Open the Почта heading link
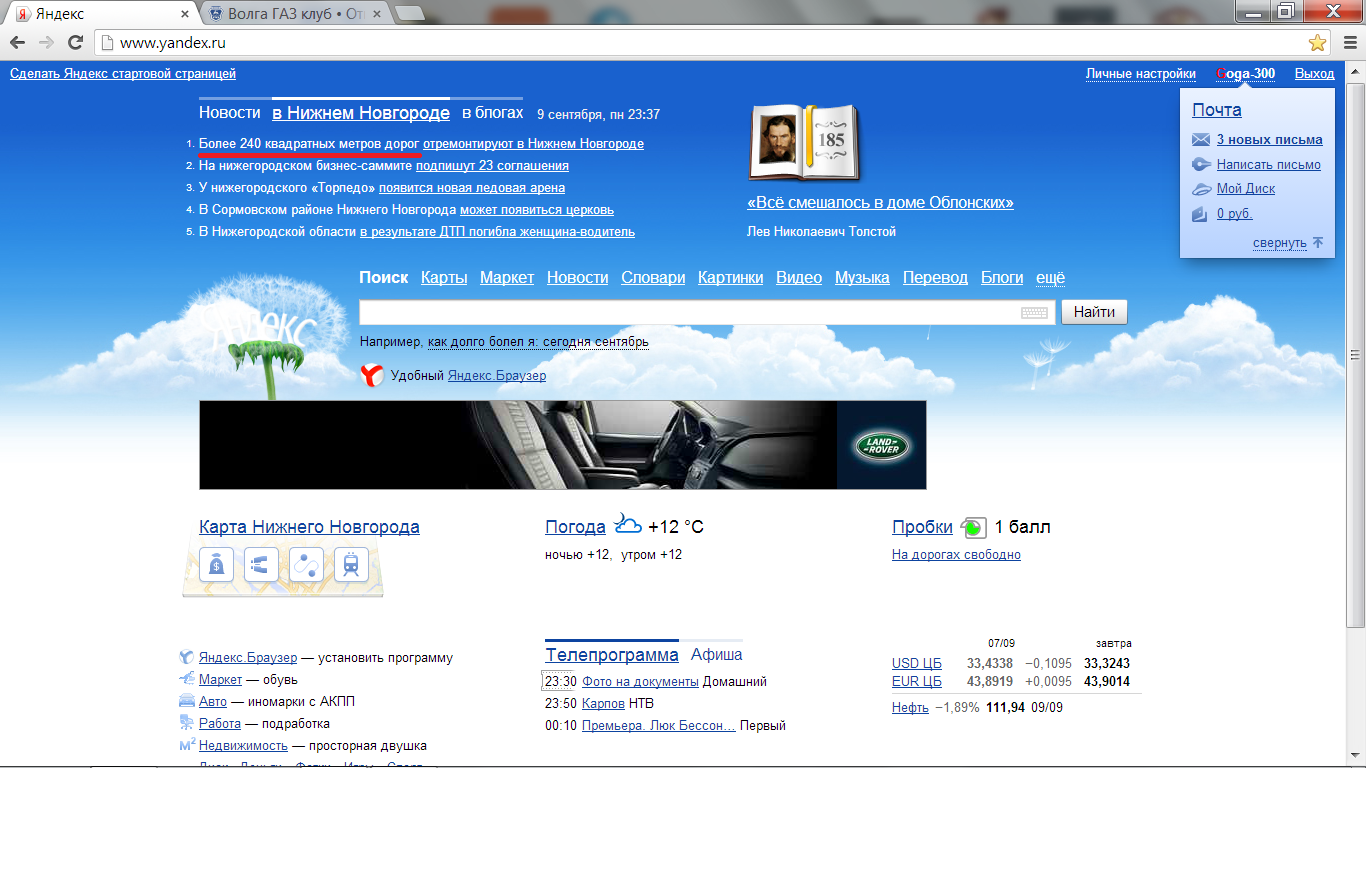Image resolution: width=1366 pixels, height=888 pixels. (1217, 110)
